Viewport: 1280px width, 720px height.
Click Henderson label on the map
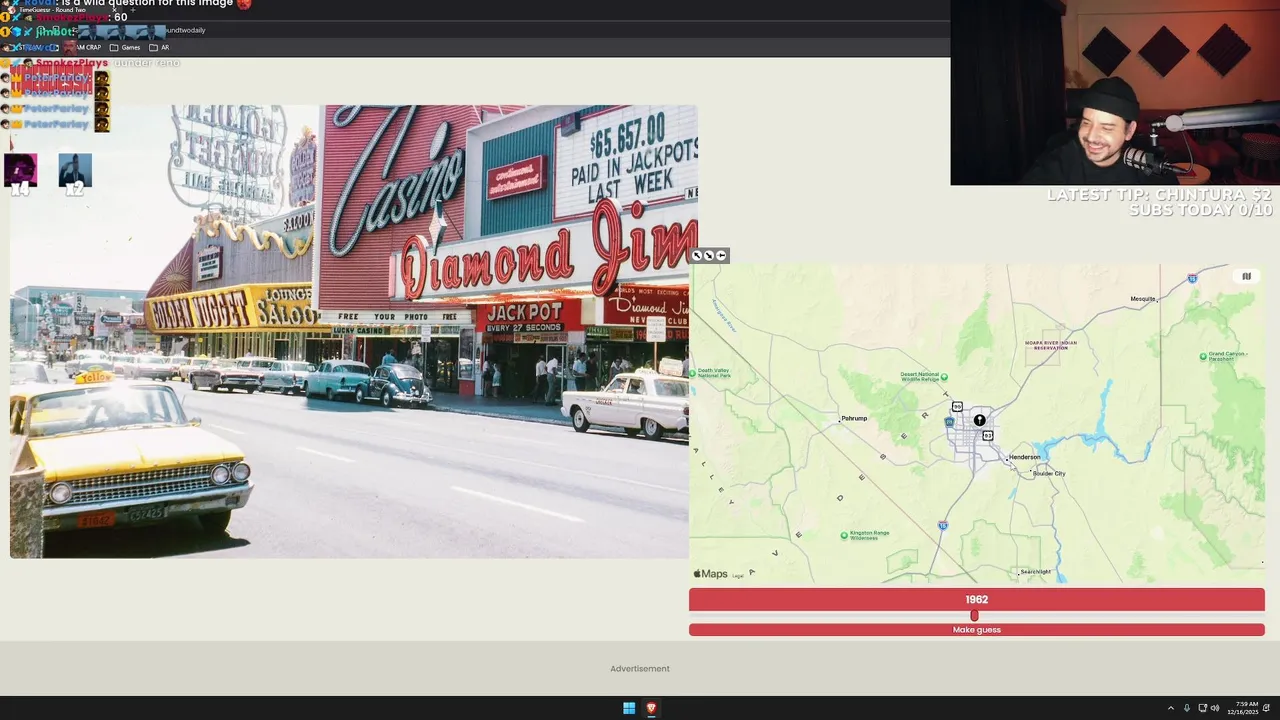1025,457
